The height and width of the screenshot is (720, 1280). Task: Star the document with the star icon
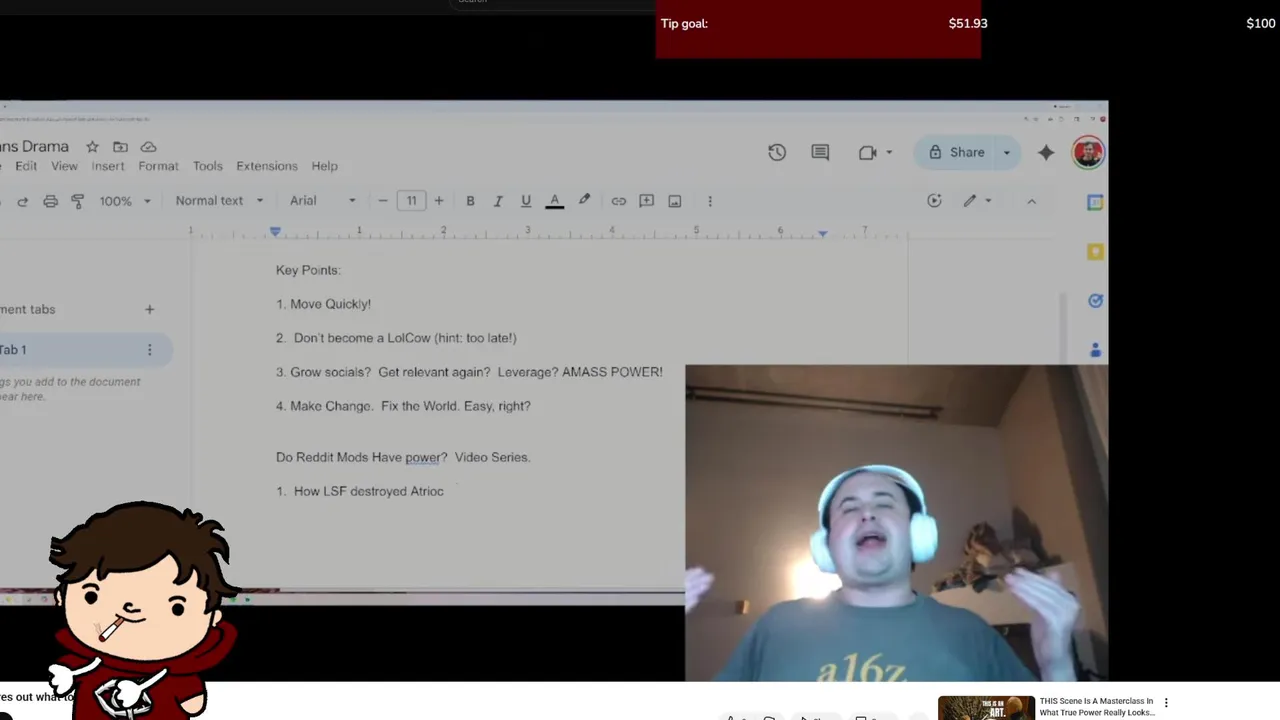92,147
